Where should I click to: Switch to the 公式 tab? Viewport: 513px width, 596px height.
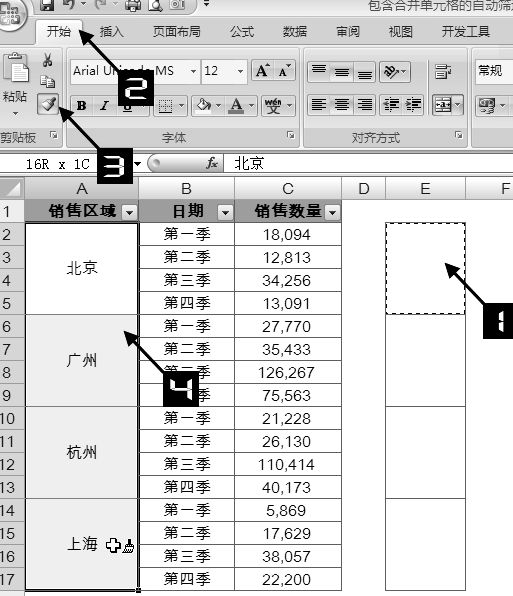[242, 32]
